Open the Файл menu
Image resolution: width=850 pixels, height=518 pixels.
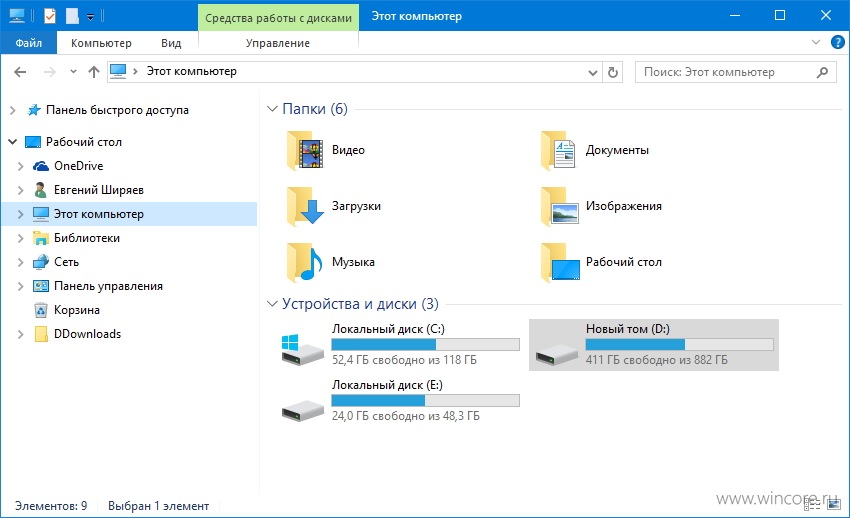coord(28,43)
